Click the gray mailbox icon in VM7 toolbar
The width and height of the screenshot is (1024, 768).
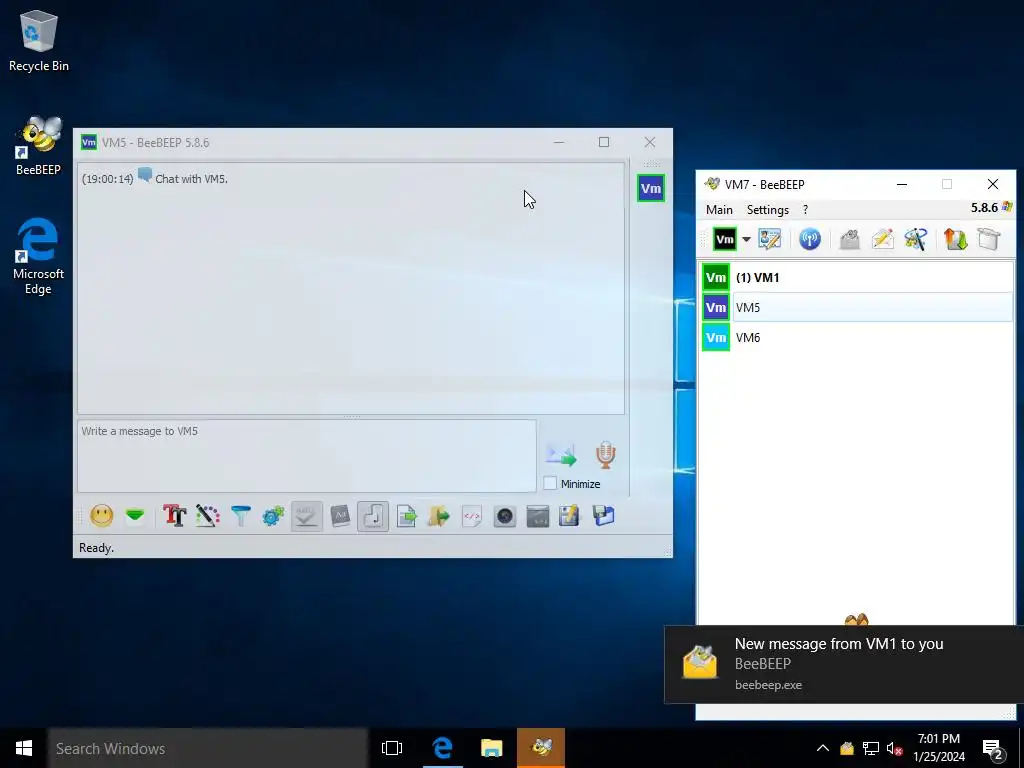(x=849, y=239)
